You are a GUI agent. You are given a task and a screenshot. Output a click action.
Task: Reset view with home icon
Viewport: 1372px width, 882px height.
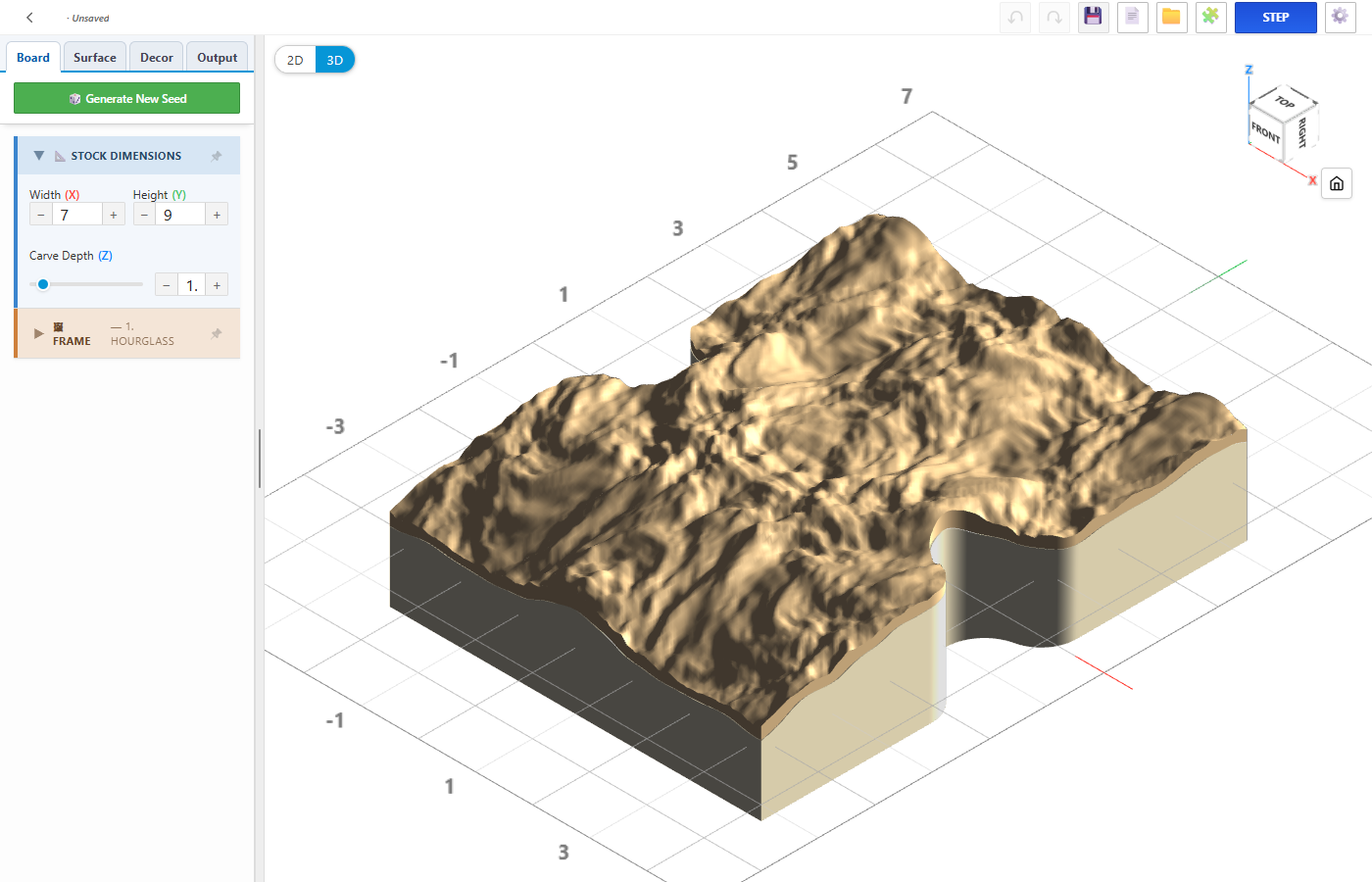click(1337, 183)
